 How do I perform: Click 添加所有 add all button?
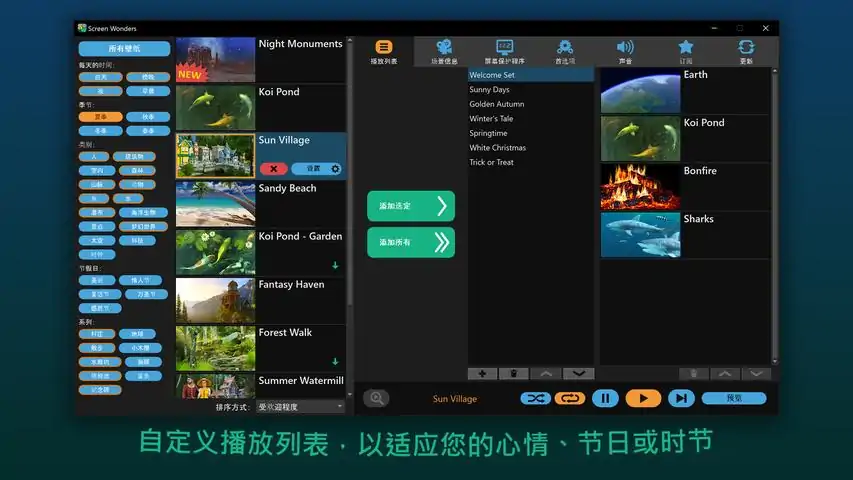pos(411,242)
